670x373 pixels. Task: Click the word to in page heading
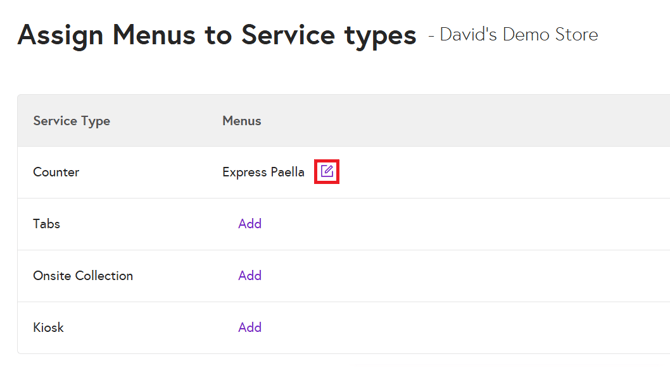click(218, 35)
